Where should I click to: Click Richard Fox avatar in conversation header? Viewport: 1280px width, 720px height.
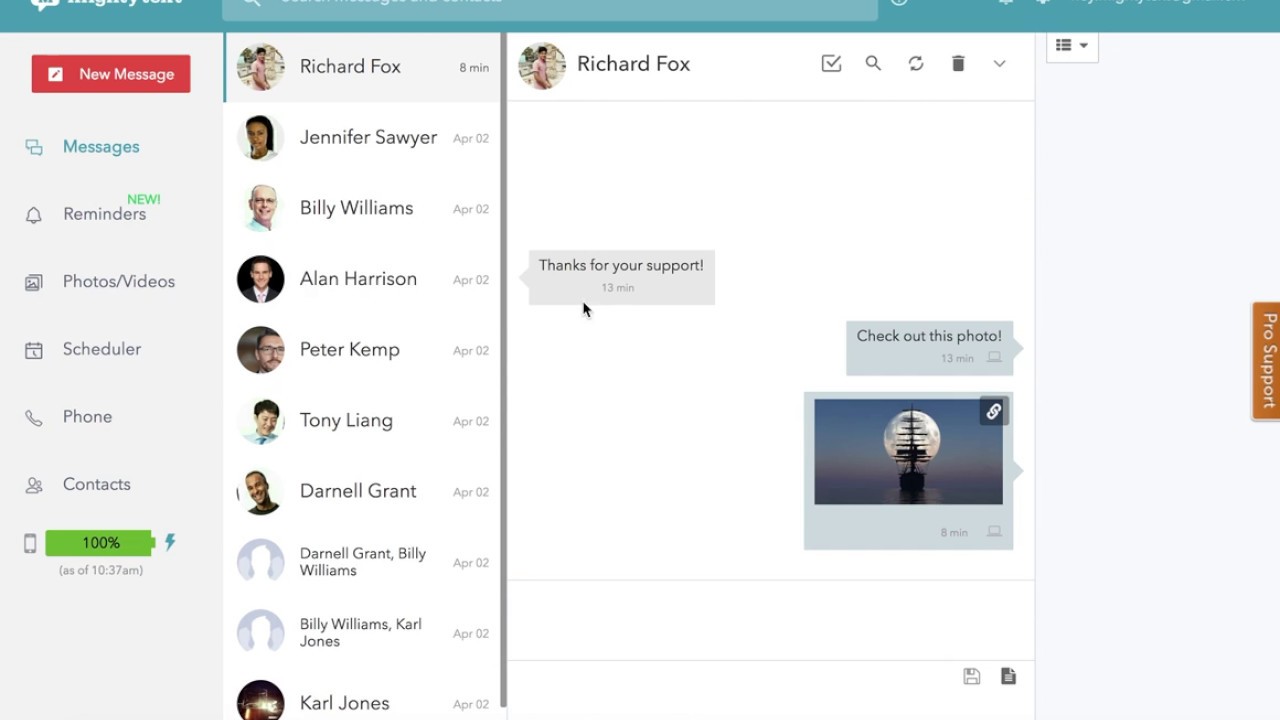(542, 66)
